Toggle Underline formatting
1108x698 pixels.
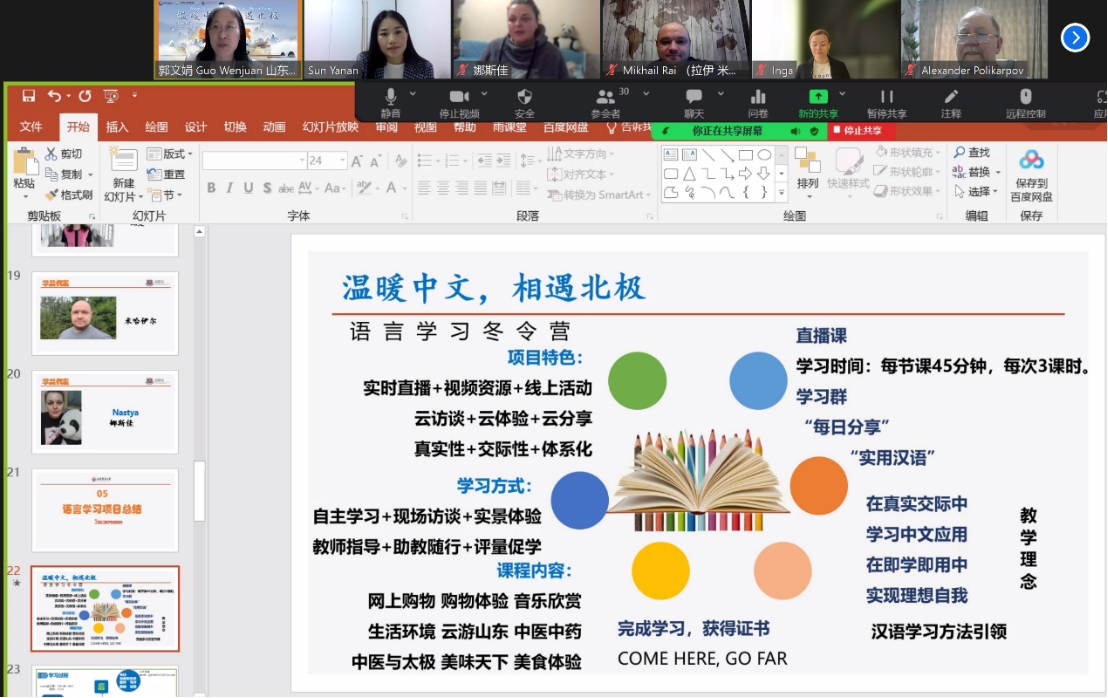248,187
